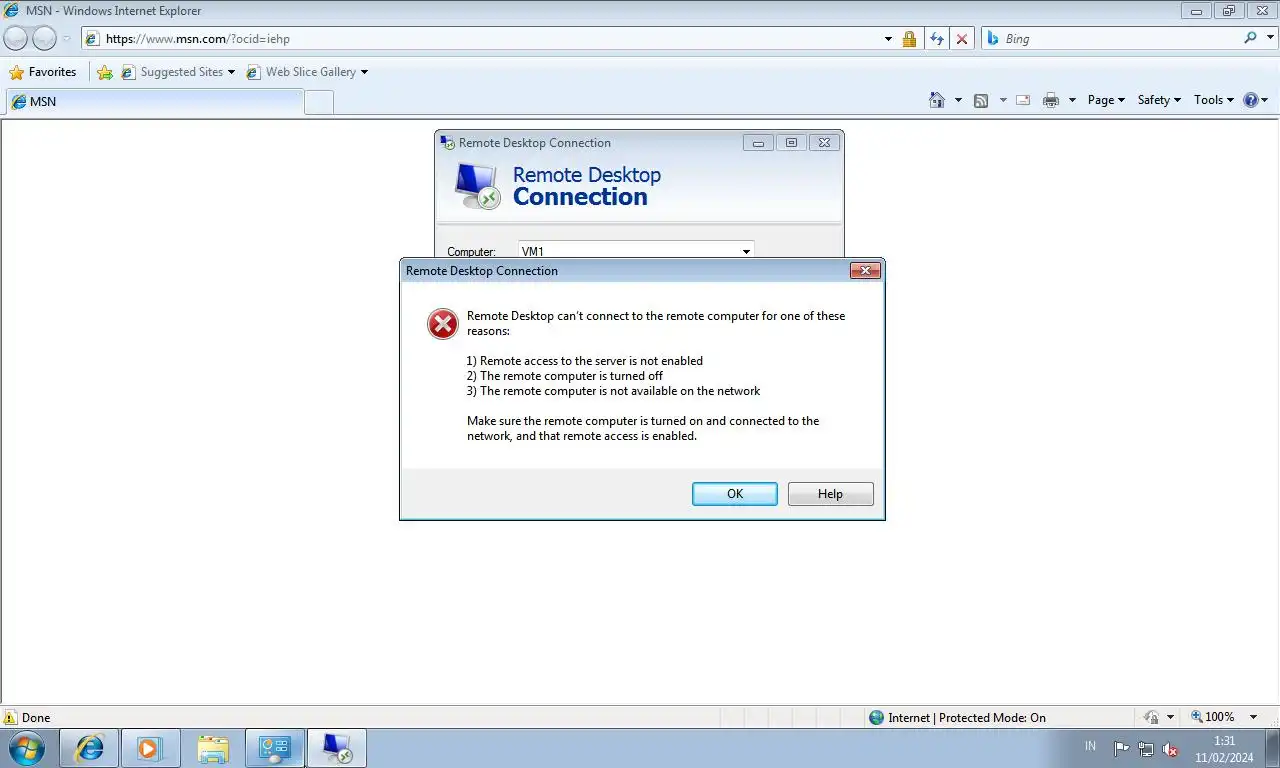Select the MSN tab
Viewport: 1280px width, 768px height.
point(154,102)
